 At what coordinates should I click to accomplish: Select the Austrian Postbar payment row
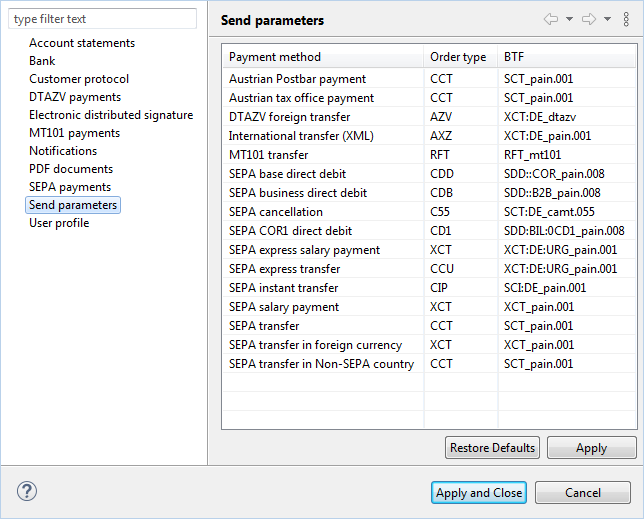429,78
